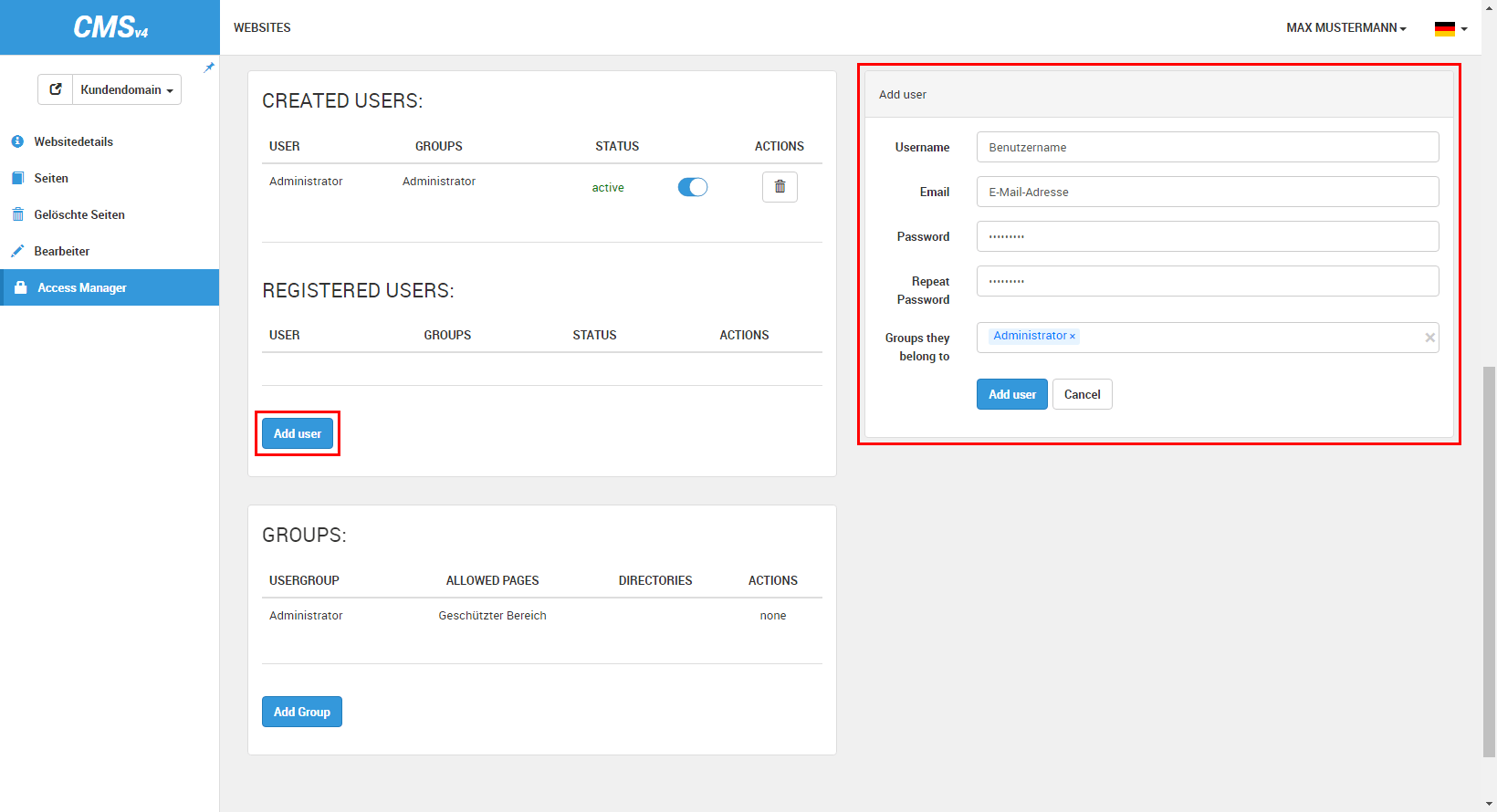This screenshot has width=1497, height=812.
Task: Click the trash icon for the Administrator user
Action: click(780, 187)
